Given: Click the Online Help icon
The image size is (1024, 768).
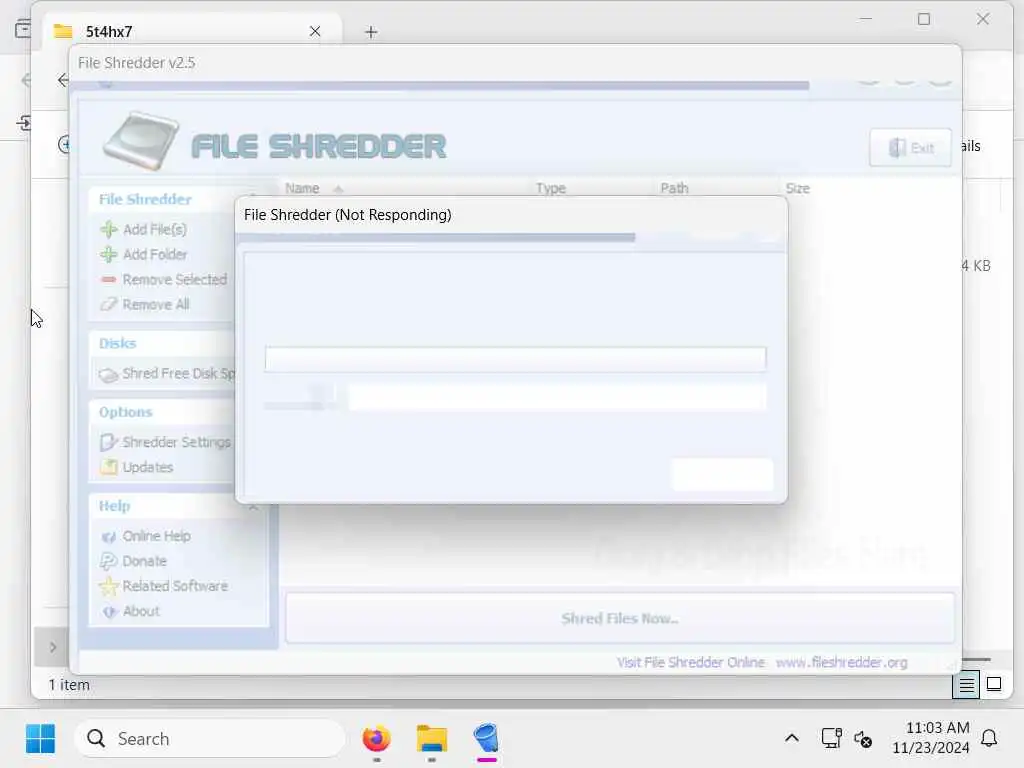Looking at the screenshot, I should coord(108,536).
